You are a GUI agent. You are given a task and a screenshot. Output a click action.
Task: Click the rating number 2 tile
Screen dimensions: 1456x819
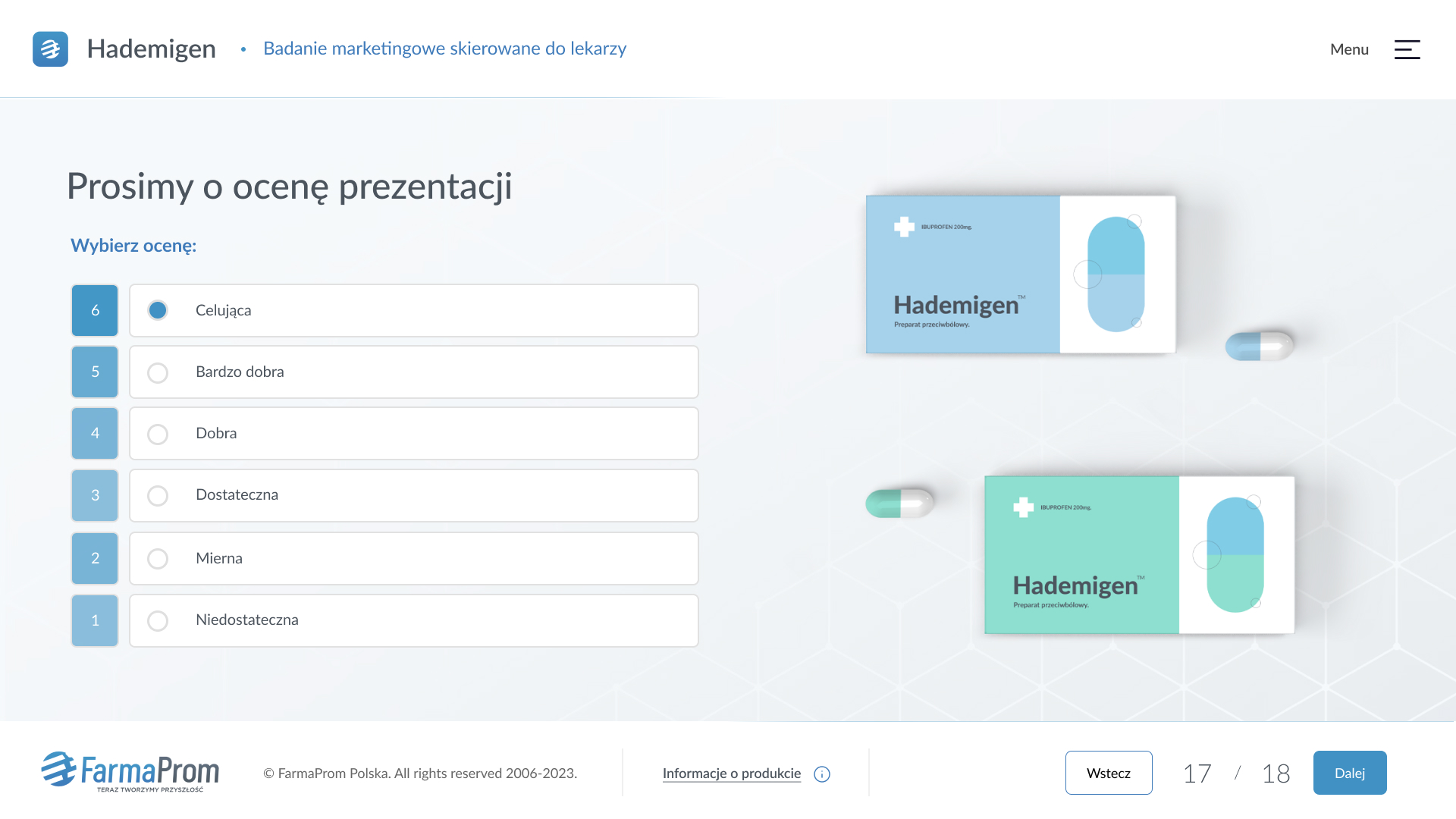click(x=95, y=558)
